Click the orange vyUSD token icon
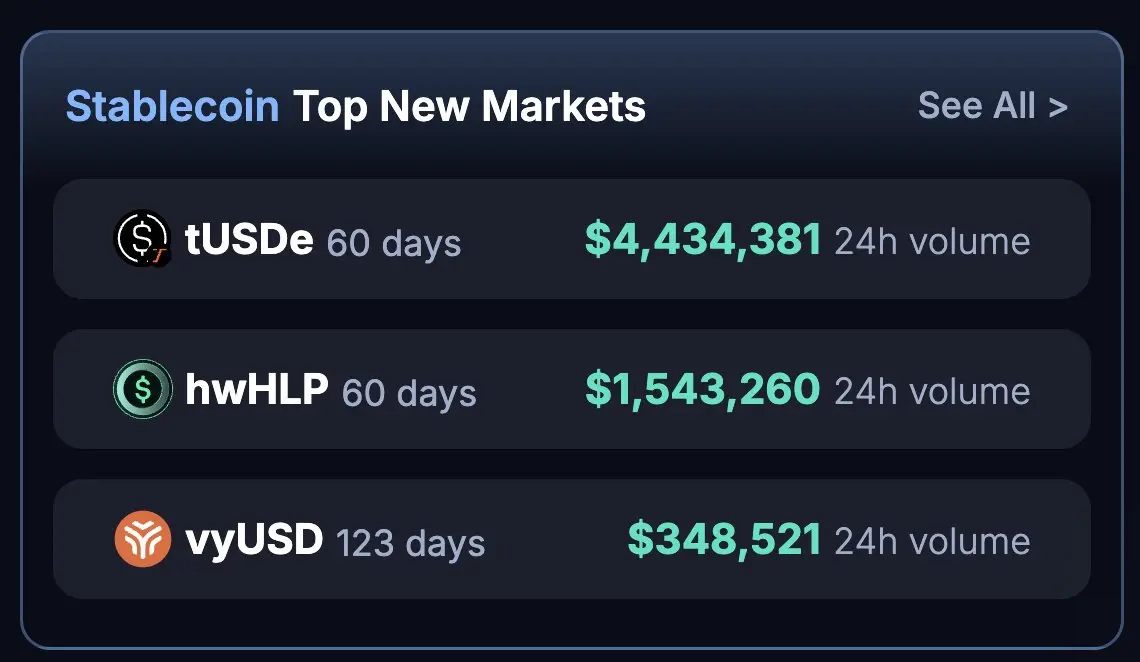 (142, 539)
